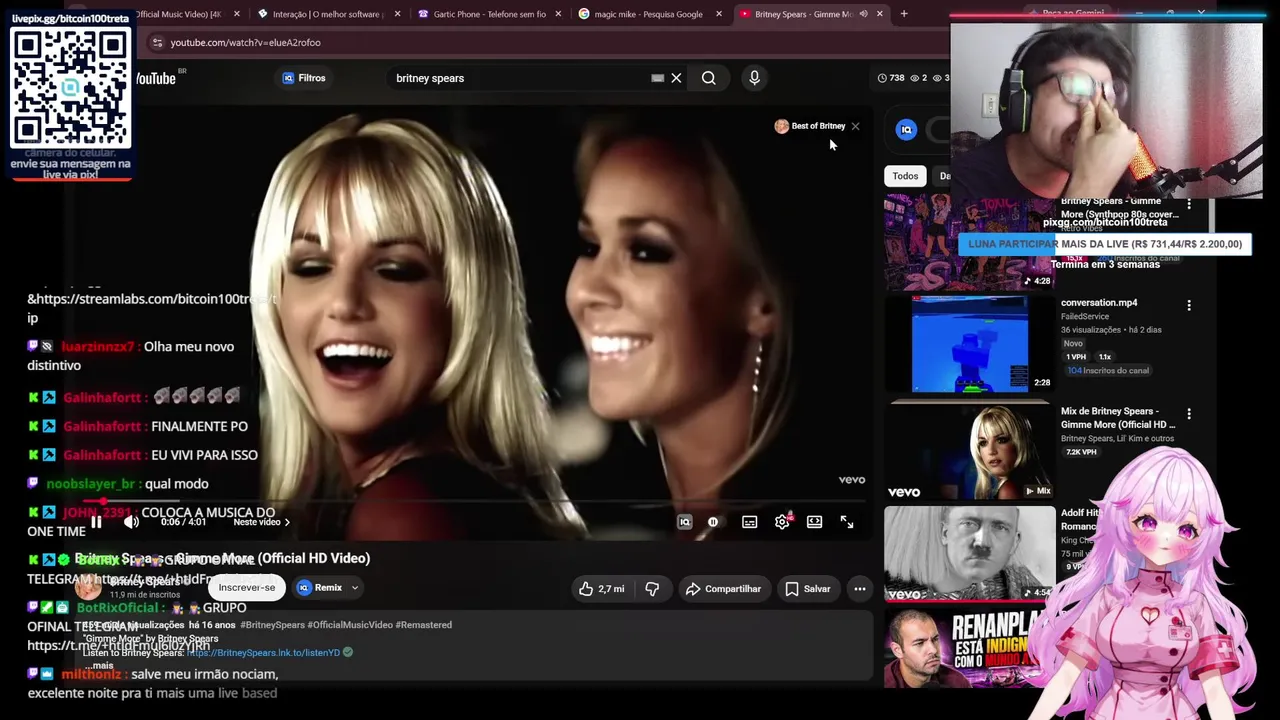Select the 'Todos' filter chip
1280x720 pixels.
(905, 176)
